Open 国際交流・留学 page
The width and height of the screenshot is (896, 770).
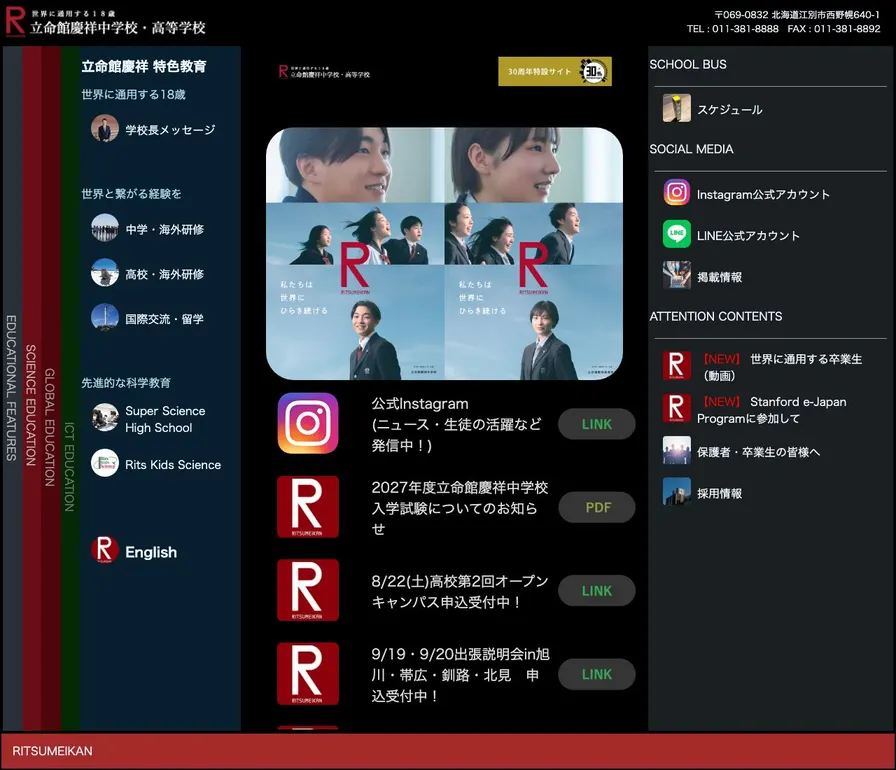pyautogui.click(x=165, y=319)
